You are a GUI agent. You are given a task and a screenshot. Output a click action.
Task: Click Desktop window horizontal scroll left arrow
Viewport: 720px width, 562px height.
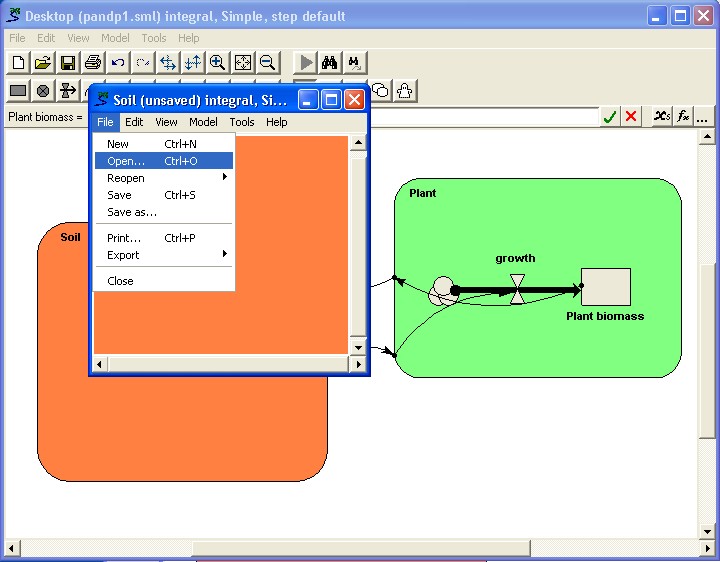(11, 548)
